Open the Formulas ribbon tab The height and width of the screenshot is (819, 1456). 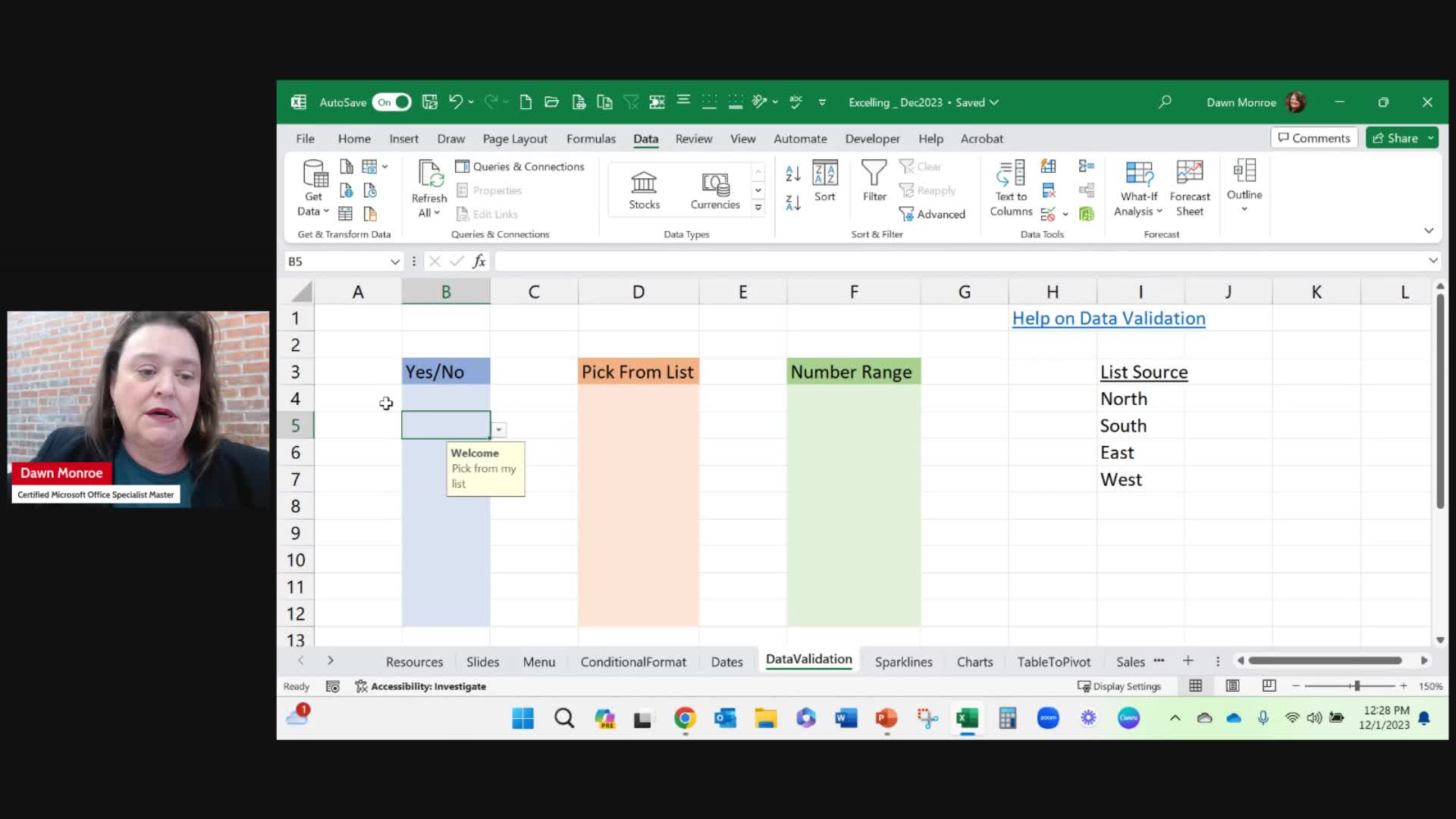click(591, 139)
